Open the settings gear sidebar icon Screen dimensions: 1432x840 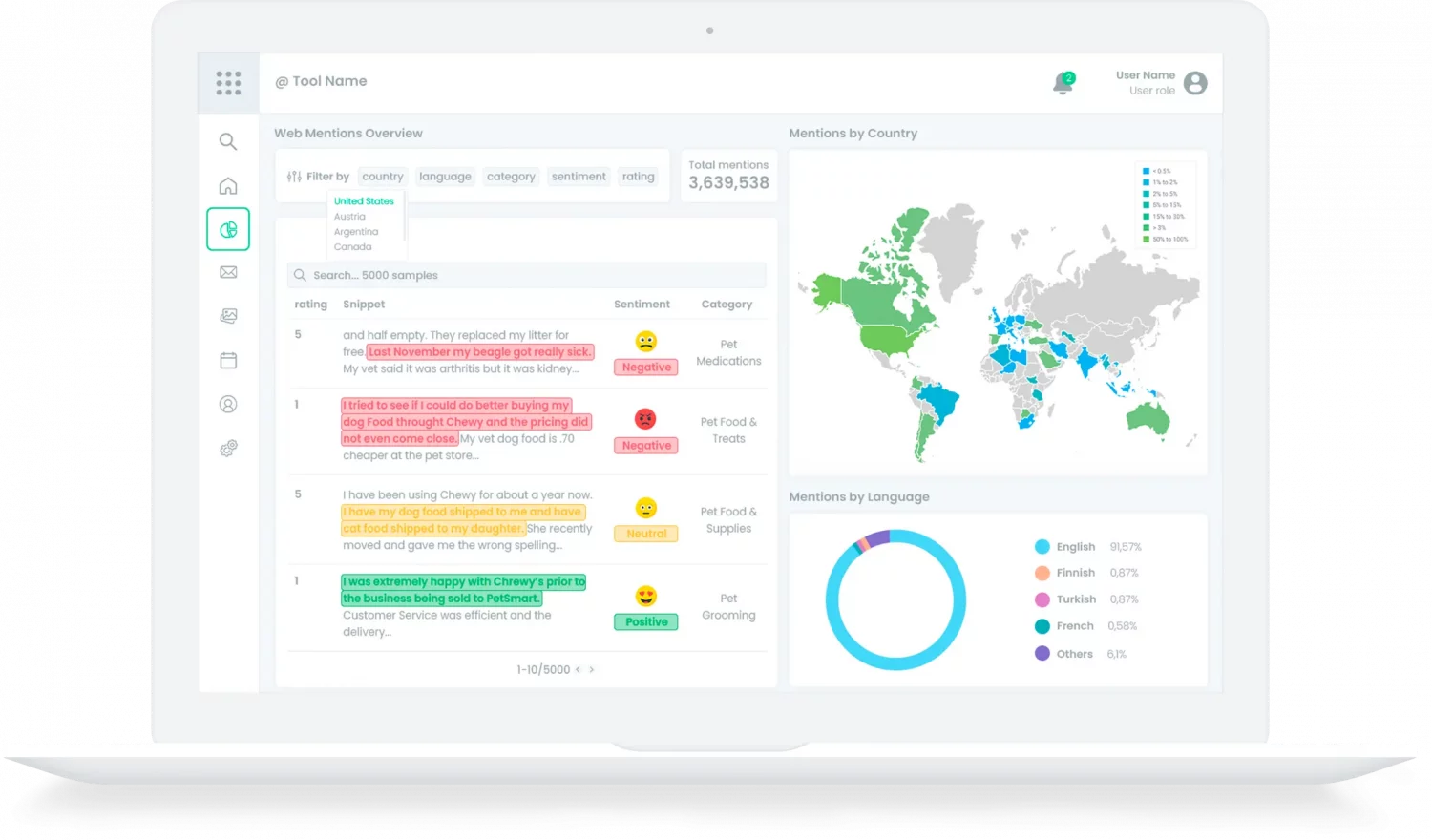click(x=228, y=448)
